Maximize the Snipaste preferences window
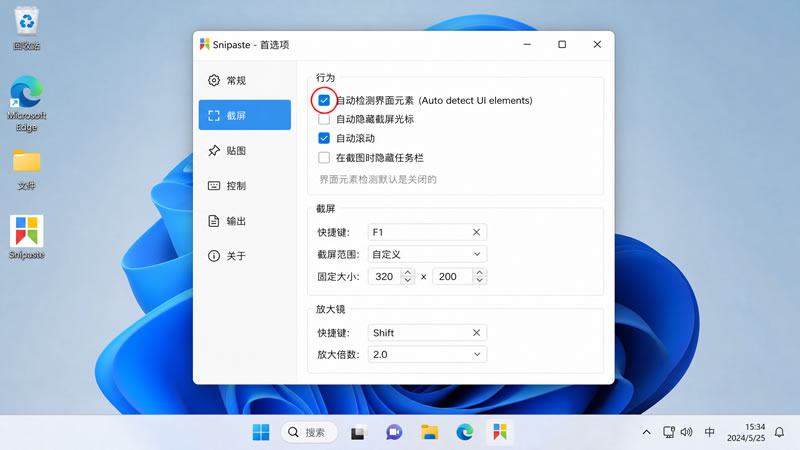Viewport: 800px width, 450px height. click(x=562, y=44)
